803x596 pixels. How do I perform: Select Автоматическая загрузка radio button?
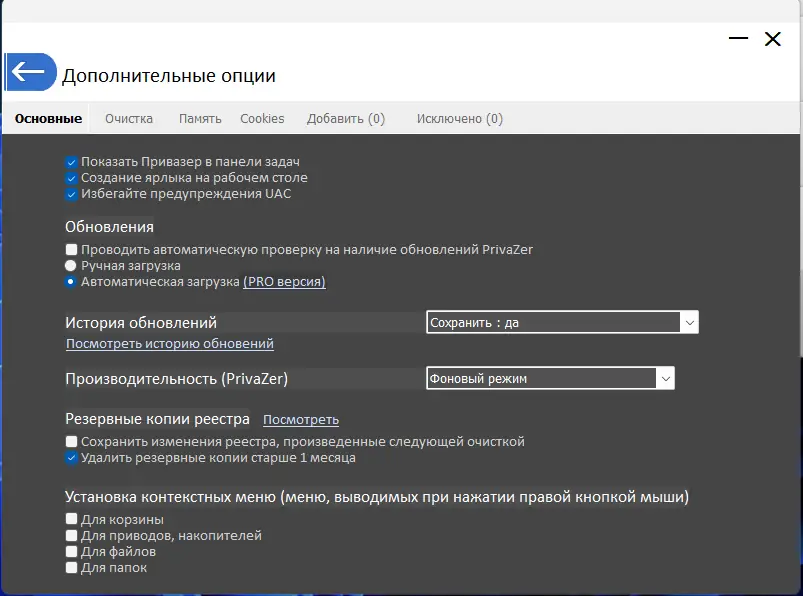71,282
